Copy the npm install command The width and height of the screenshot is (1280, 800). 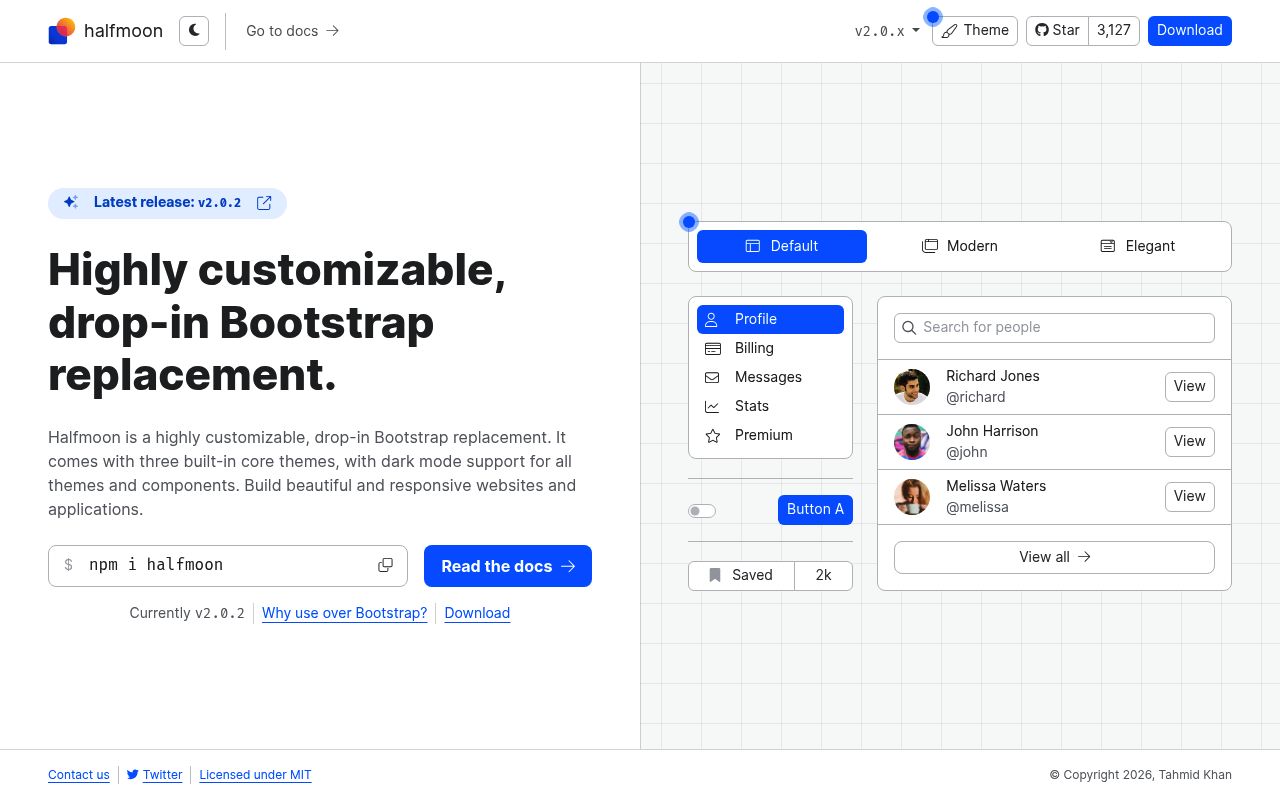(385, 565)
